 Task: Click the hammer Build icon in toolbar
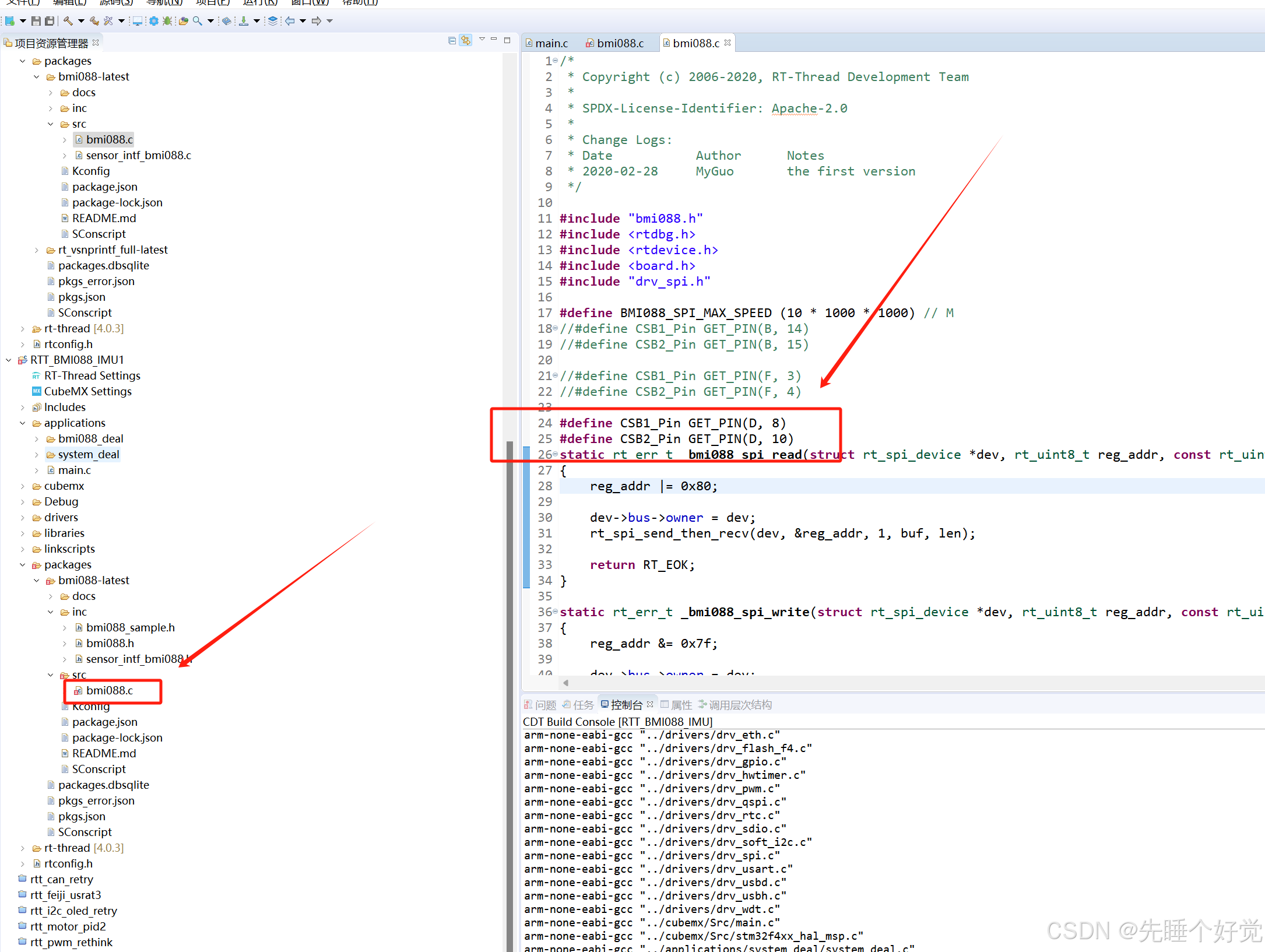[68, 21]
